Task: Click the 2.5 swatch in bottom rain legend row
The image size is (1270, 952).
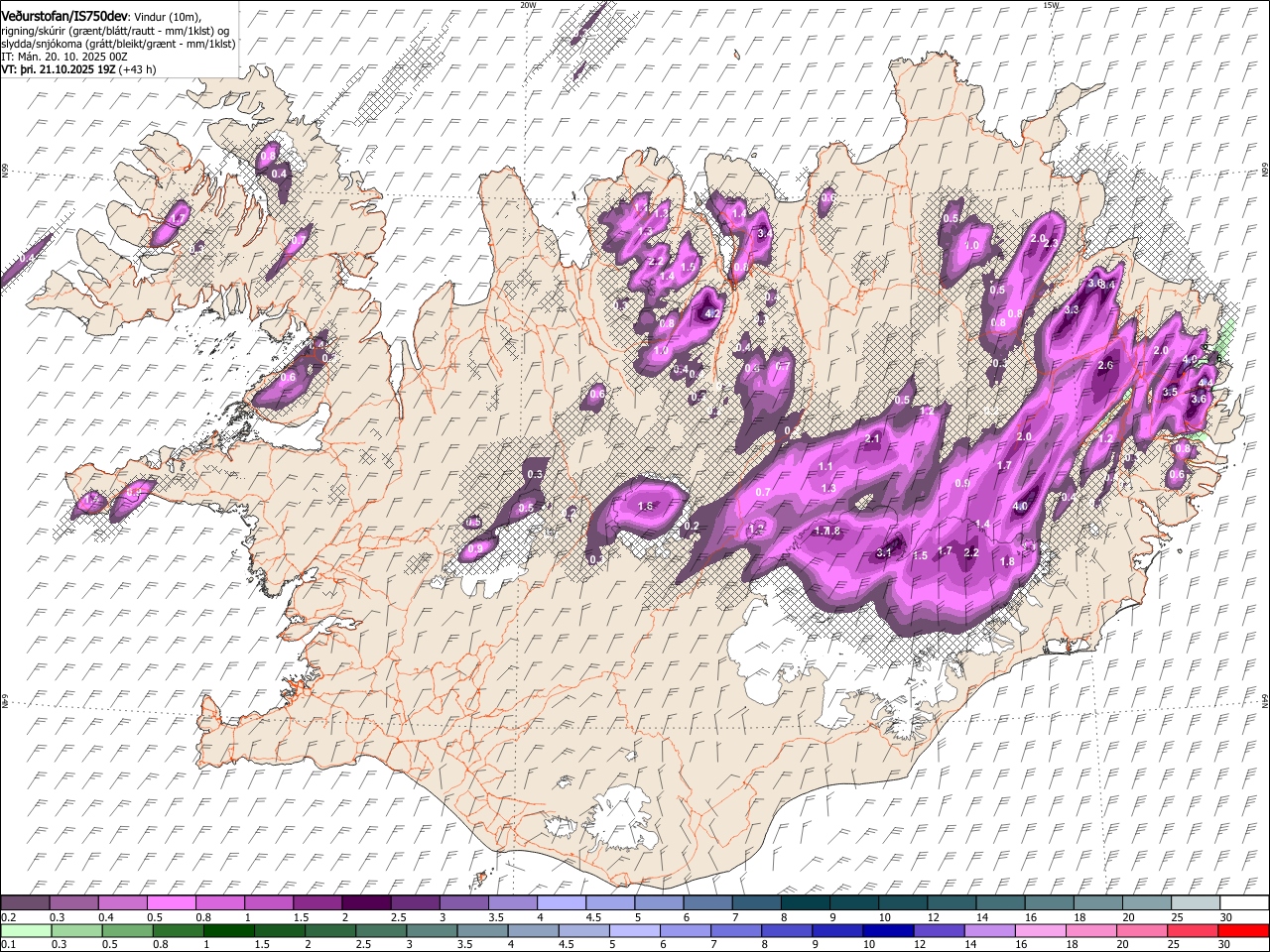Action: click(381, 930)
